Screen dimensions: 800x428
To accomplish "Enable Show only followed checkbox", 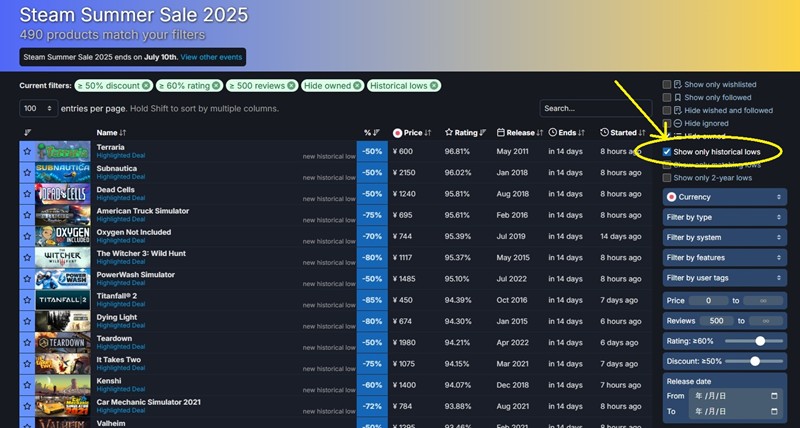I will (x=666, y=97).
